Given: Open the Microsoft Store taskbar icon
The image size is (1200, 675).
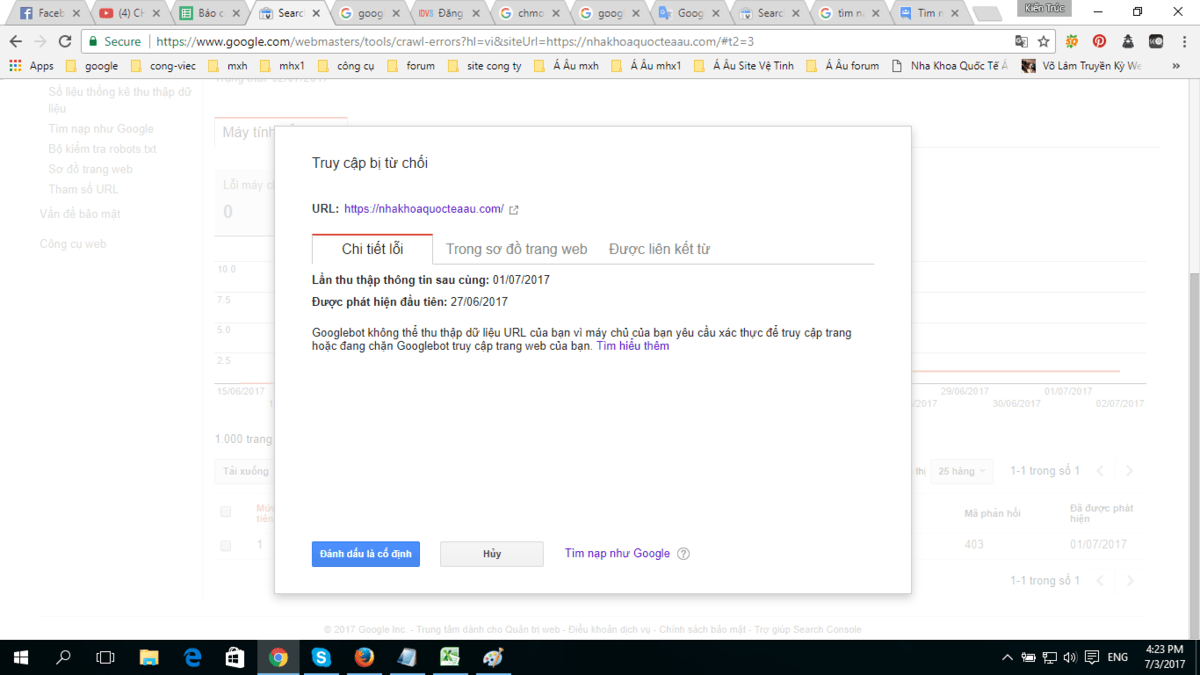Looking at the screenshot, I should click(235, 657).
